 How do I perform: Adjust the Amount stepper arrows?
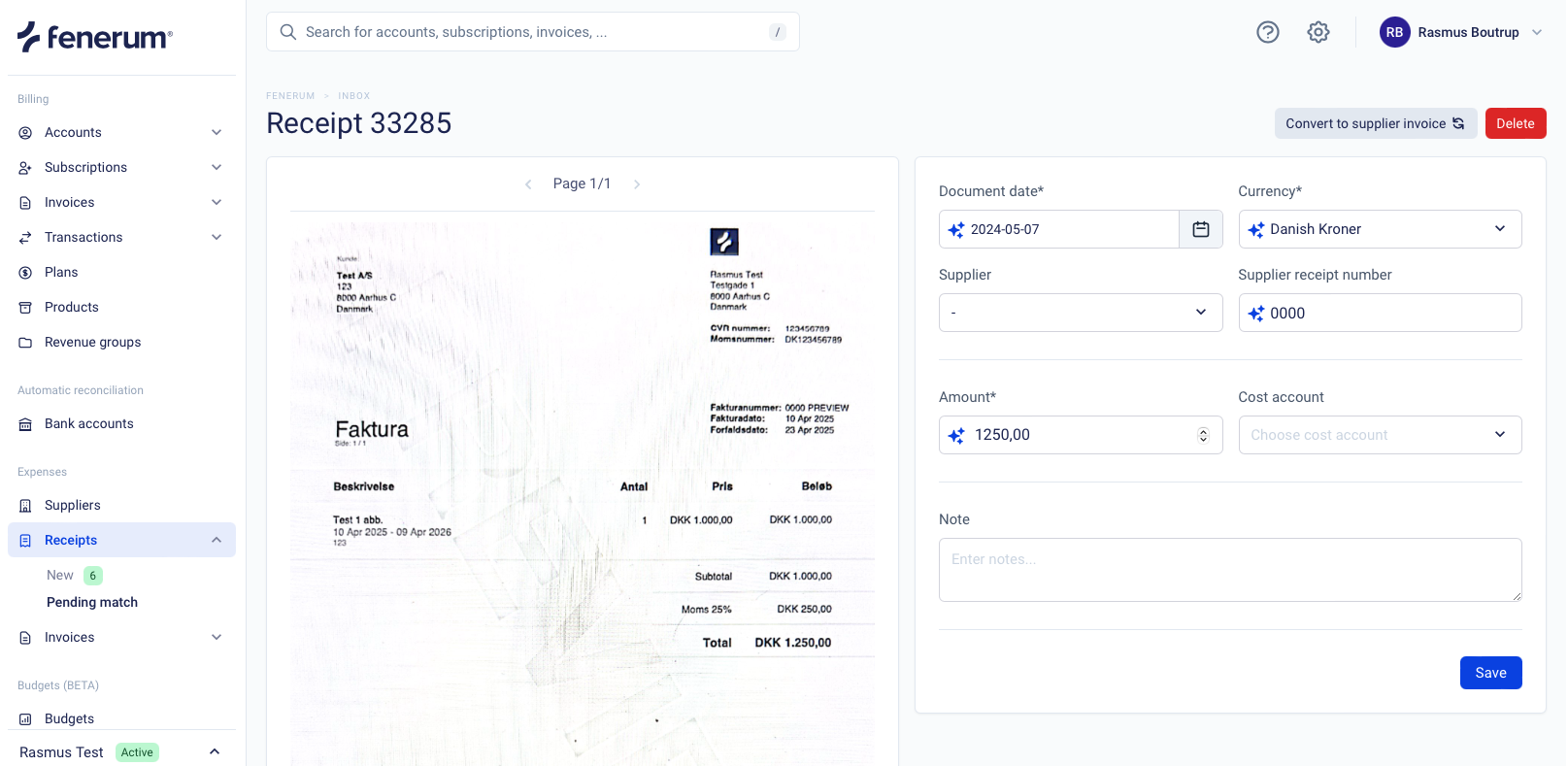coord(1203,435)
